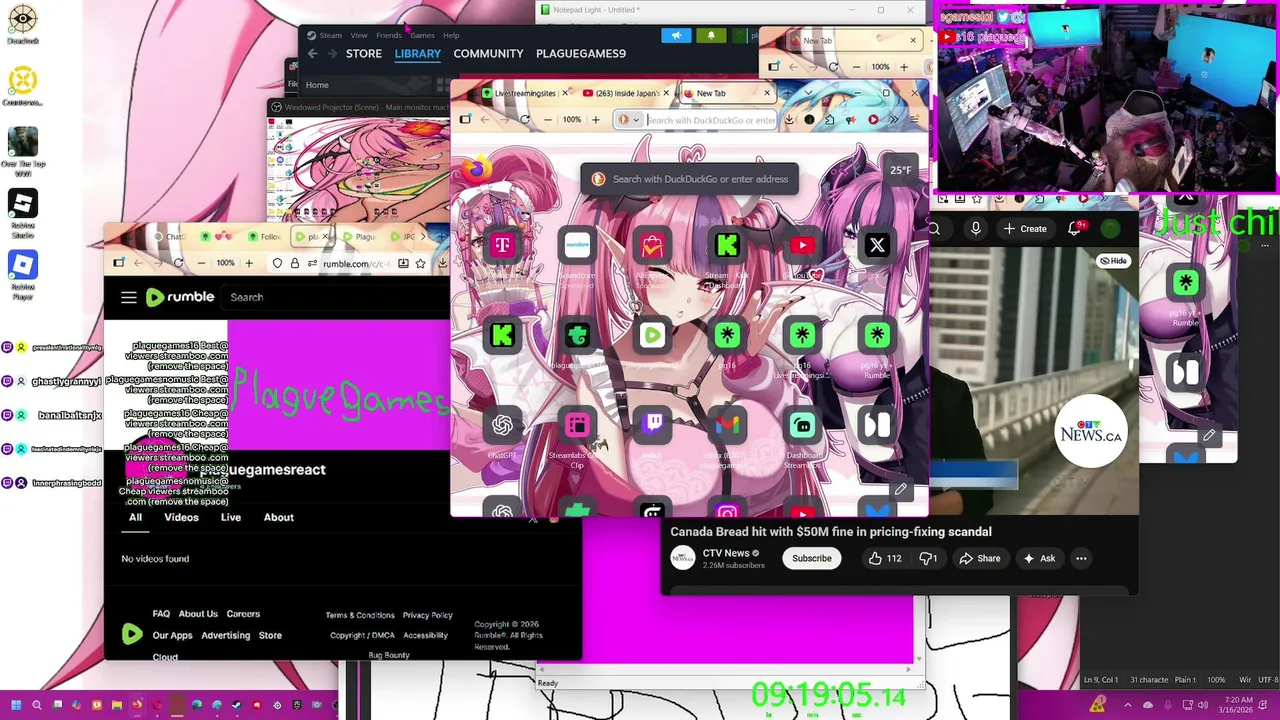Viewport: 1280px width, 720px height.
Task: Open the Streamlabs Clip shortcut tile
Action: pyautogui.click(x=577, y=425)
